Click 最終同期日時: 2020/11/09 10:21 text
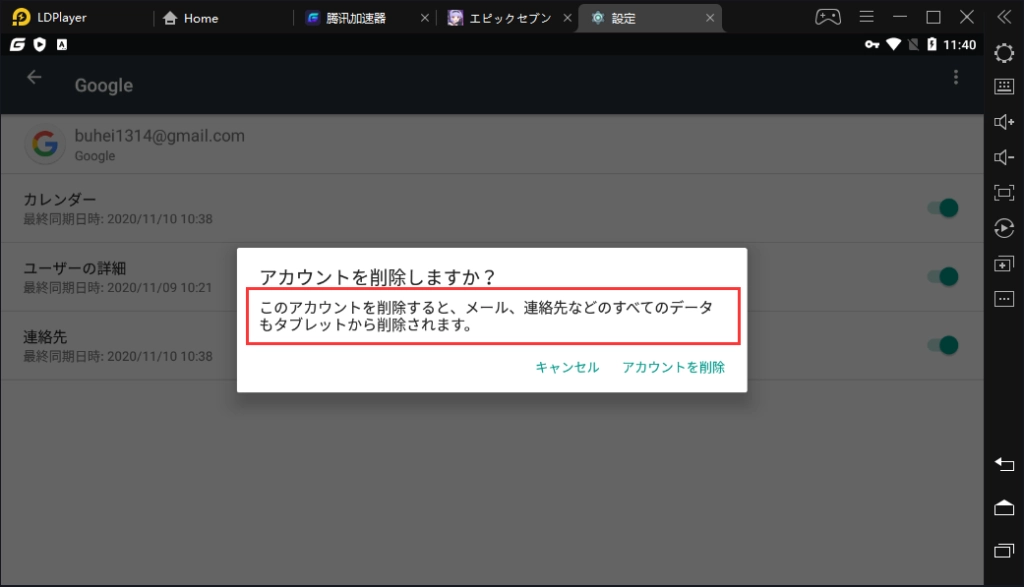 coord(118,287)
